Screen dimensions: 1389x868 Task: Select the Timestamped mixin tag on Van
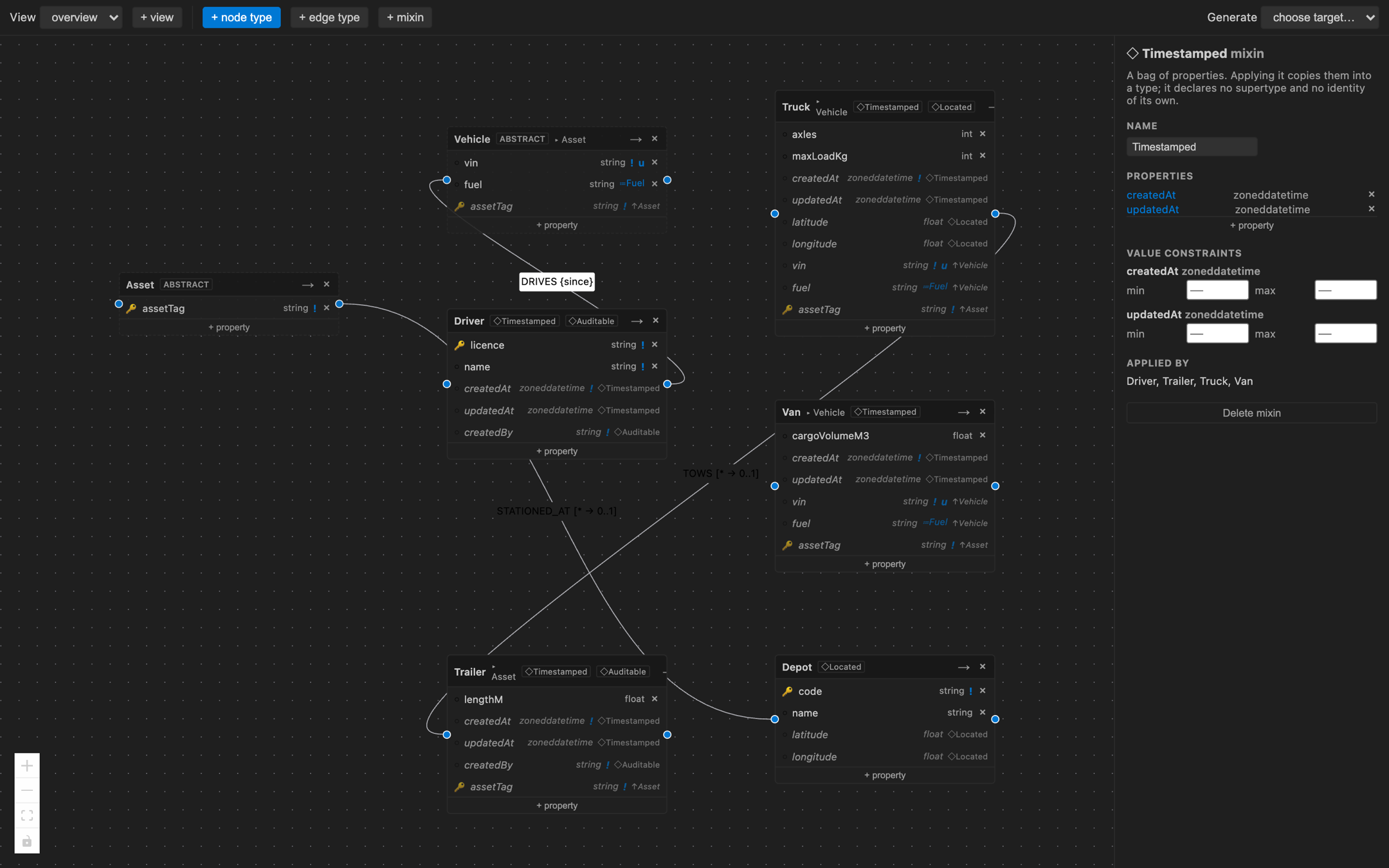[x=885, y=411]
